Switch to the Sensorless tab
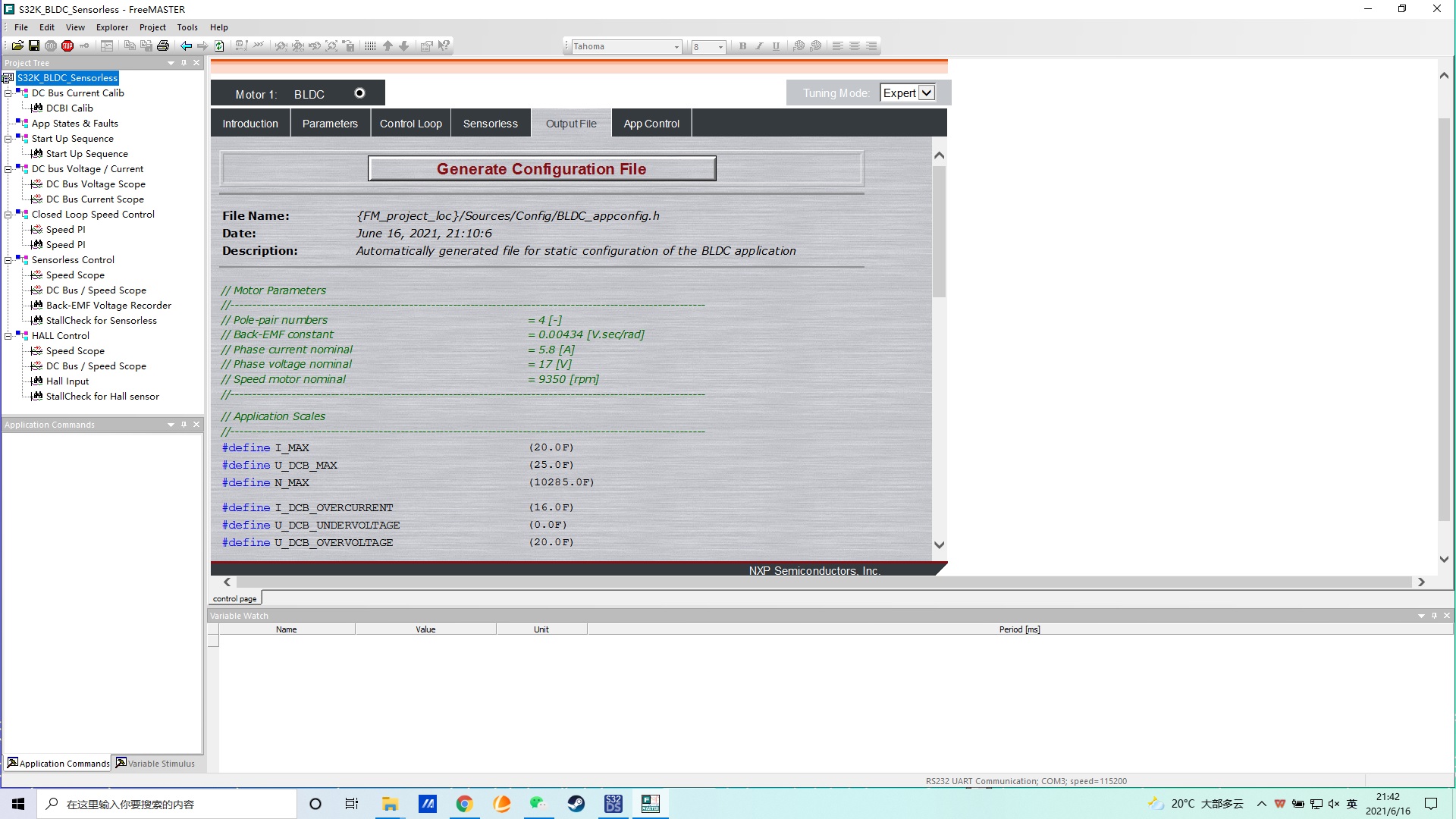1456x819 pixels. tap(490, 123)
